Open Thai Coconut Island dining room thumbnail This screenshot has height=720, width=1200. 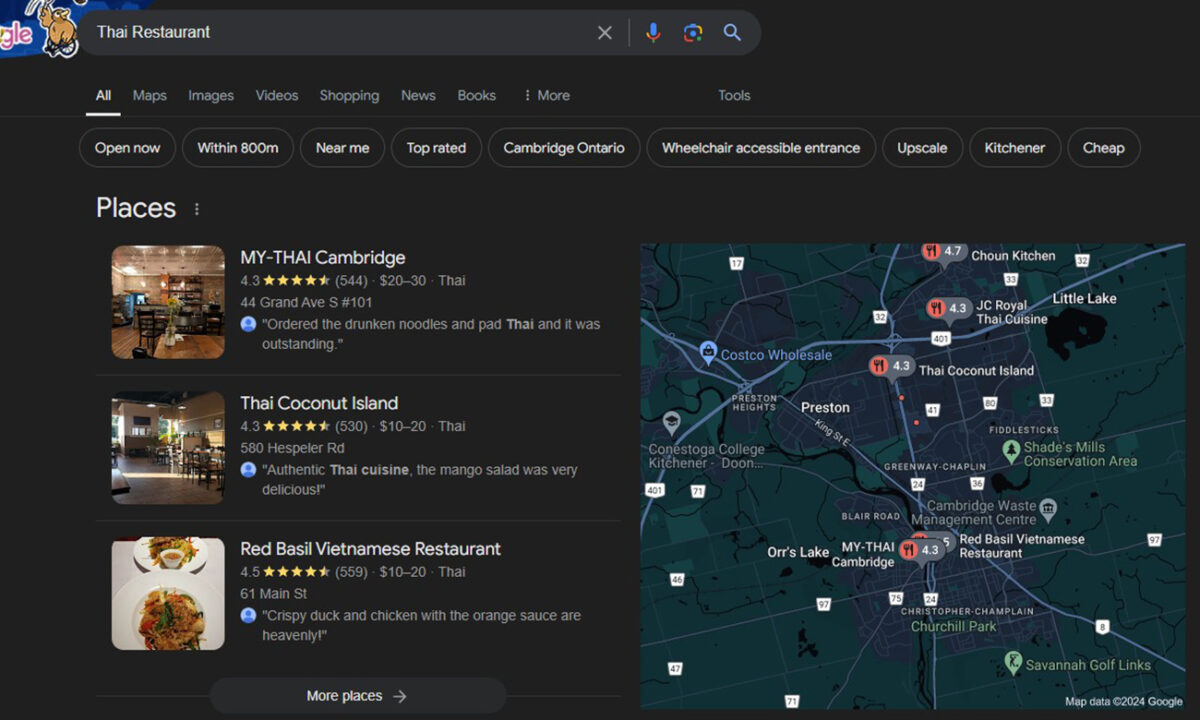168,448
